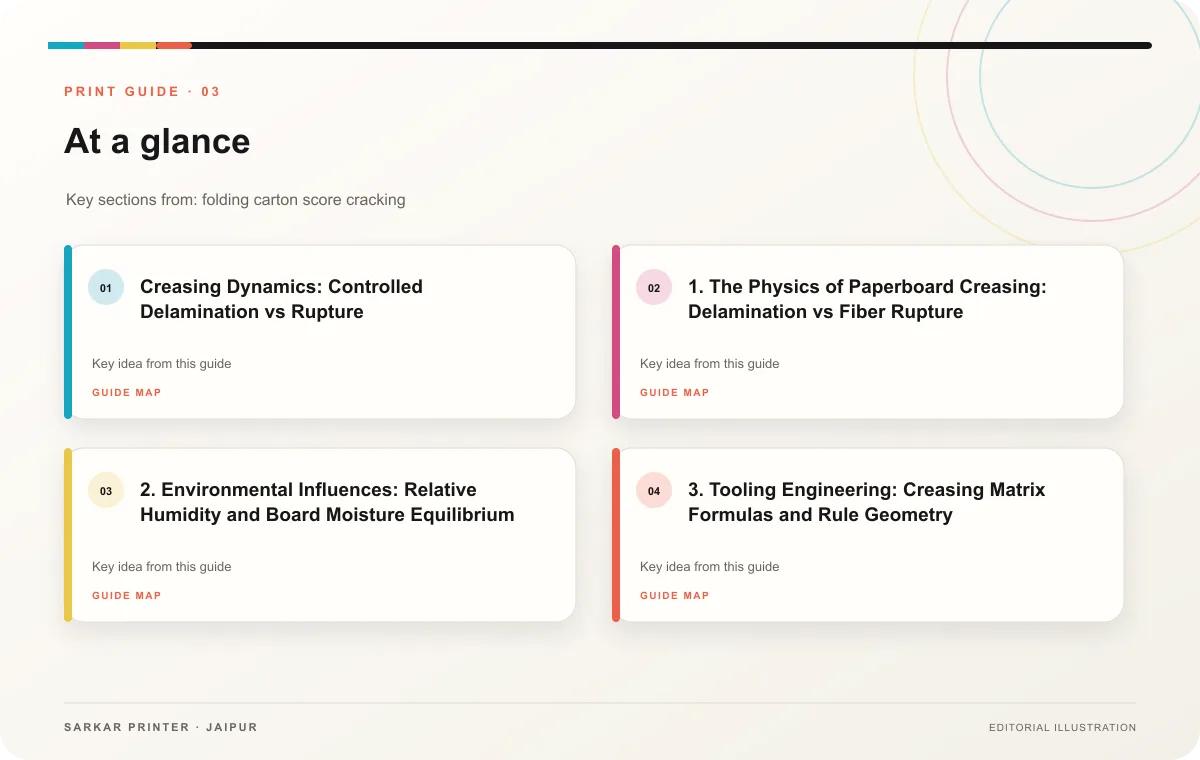This screenshot has height=760, width=1200.
Task: Click 'Key idea from this guide' in card 04
Action: coord(710,567)
